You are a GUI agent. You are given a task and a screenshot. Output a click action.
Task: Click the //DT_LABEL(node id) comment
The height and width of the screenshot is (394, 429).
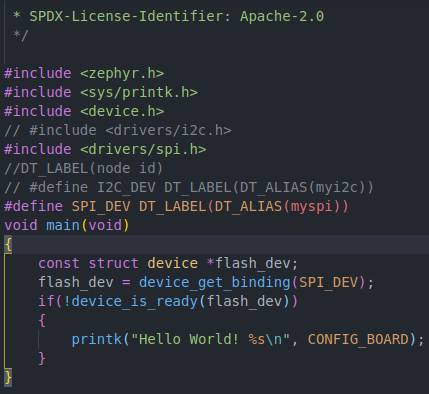pos(83,168)
